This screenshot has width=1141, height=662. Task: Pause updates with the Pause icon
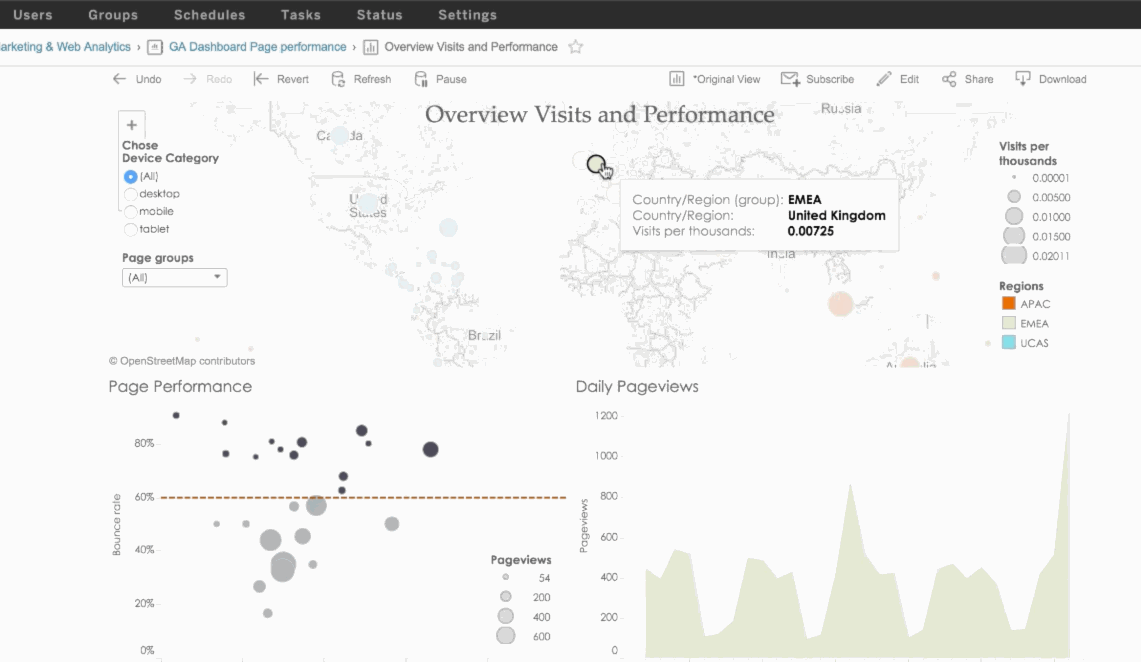[x=421, y=79]
